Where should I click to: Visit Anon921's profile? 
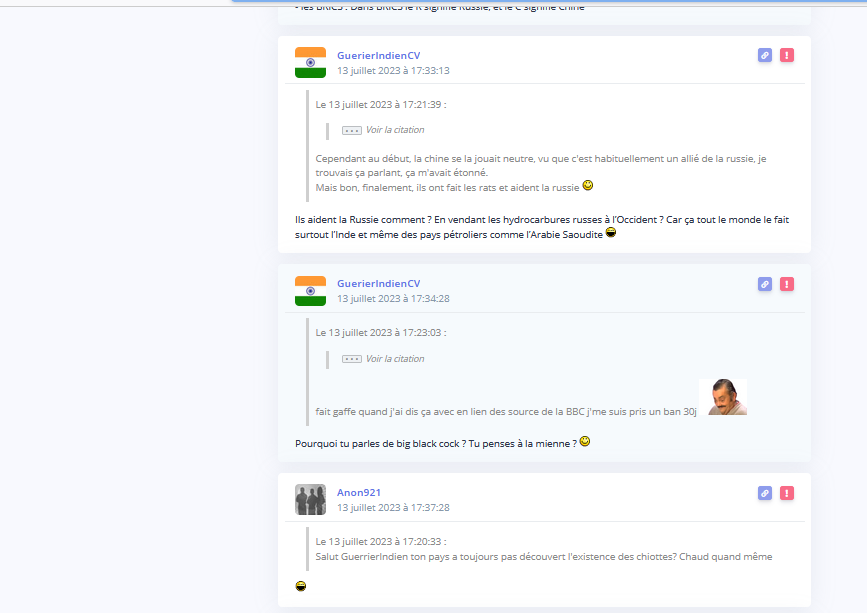tap(359, 493)
